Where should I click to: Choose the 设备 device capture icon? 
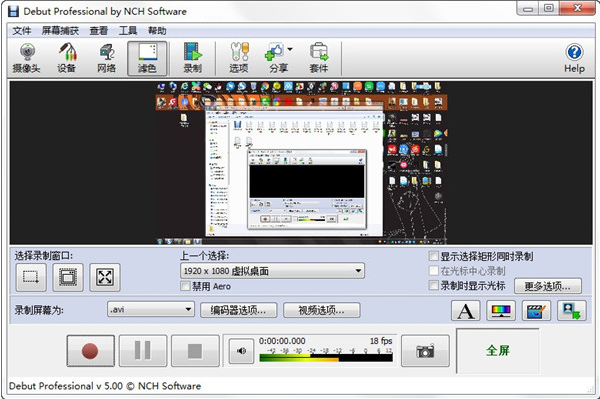tap(67, 58)
